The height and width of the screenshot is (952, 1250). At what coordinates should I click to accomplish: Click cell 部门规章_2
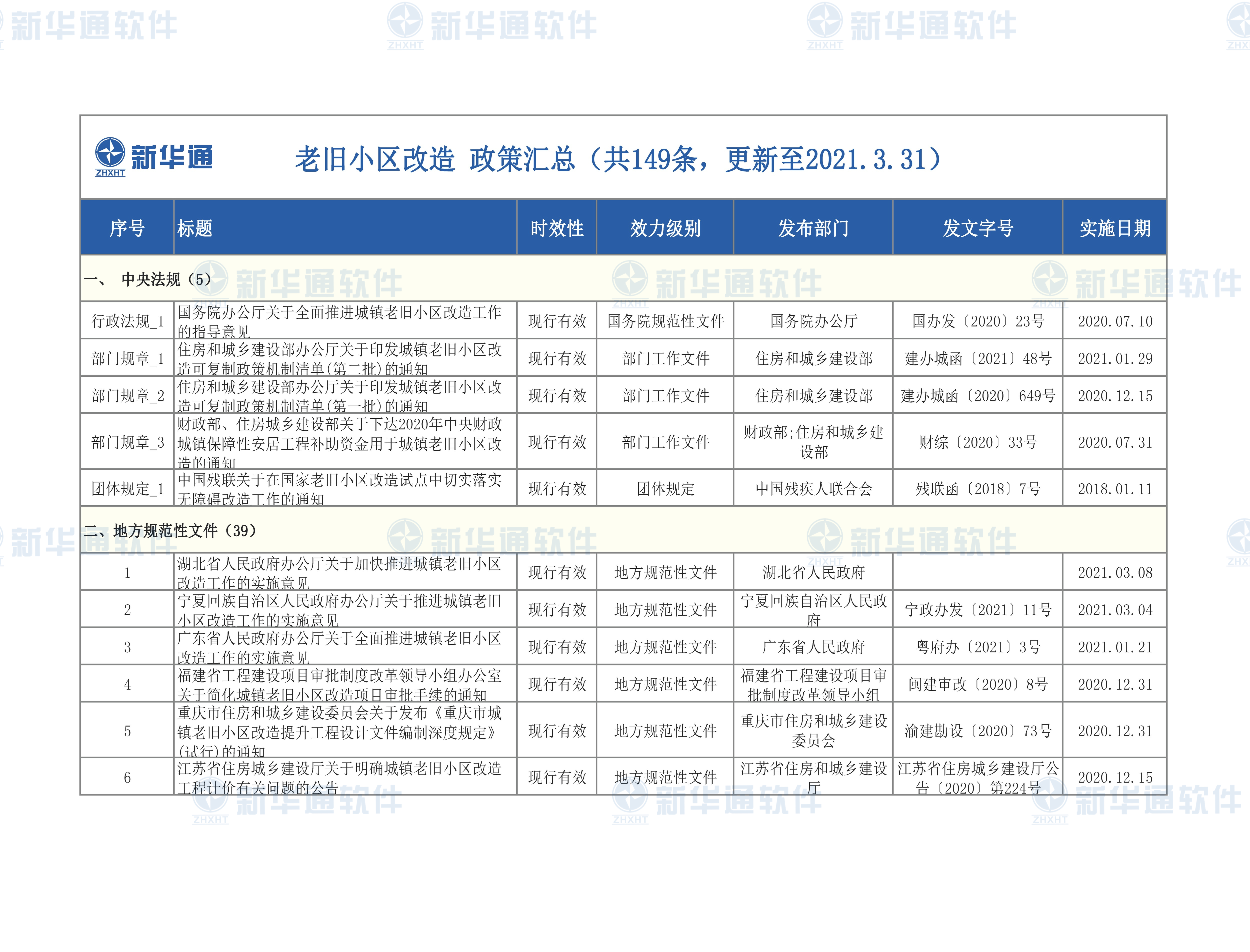127,396
